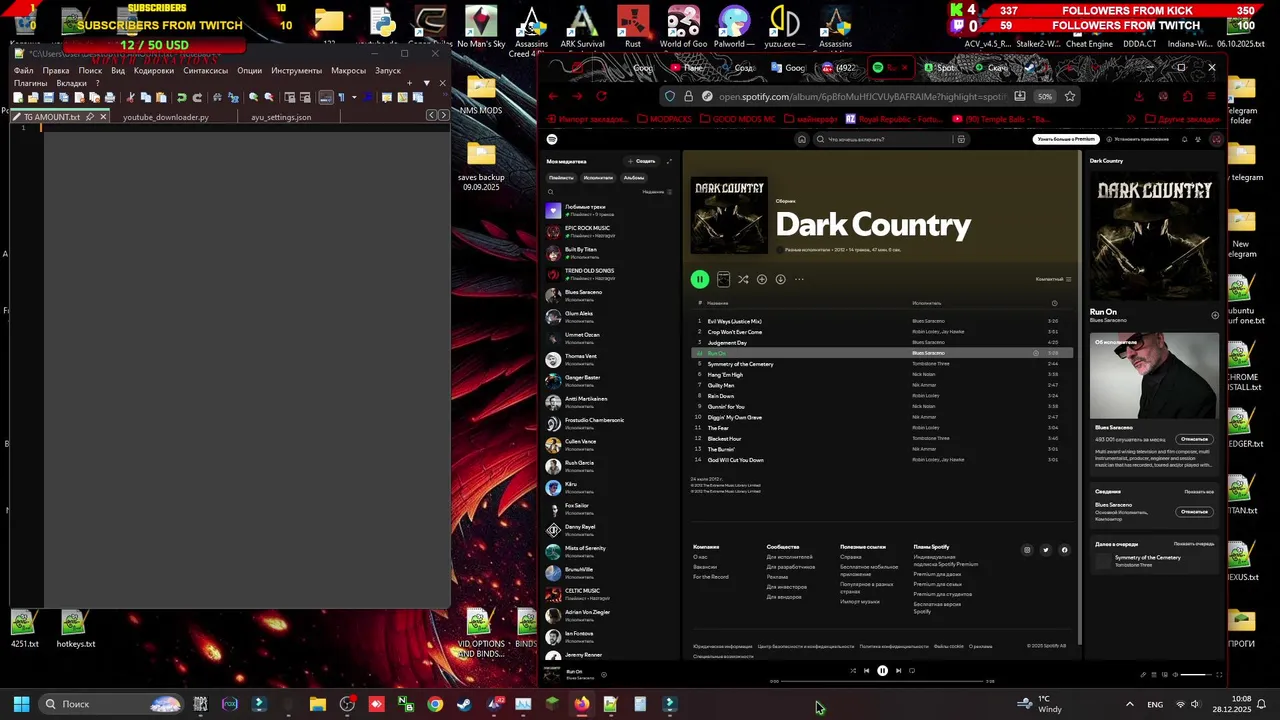
Task: Open the Spotify Twitter link
Action: 1046,550
